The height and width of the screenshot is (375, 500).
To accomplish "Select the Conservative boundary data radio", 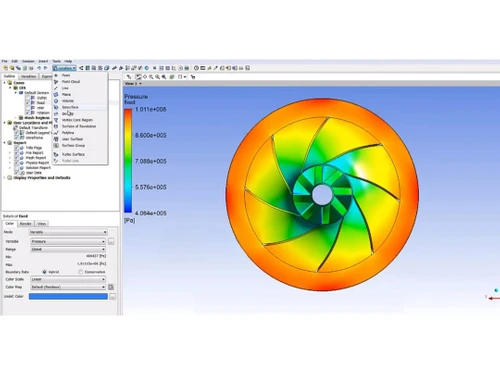I will point(81,272).
